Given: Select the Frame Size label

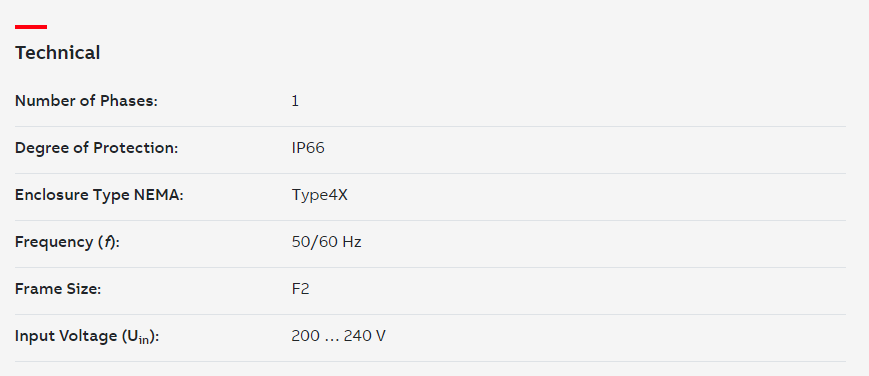Looking at the screenshot, I should click(x=58, y=289).
